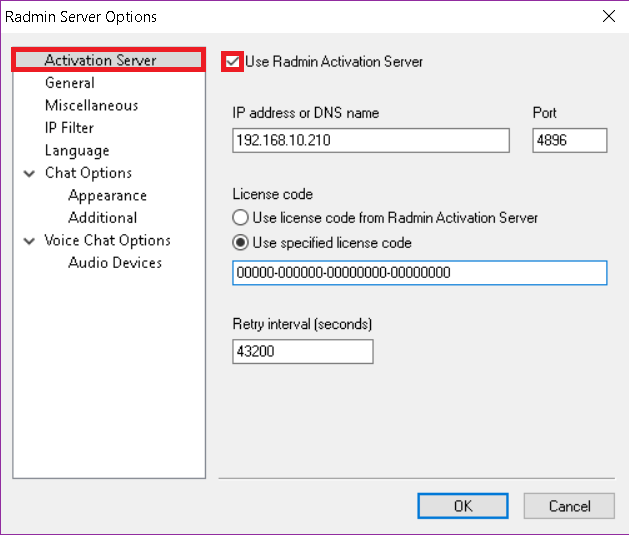Click the Retry interval seconds field
Viewport: 629px width, 535px height.
pyautogui.click(x=302, y=351)
